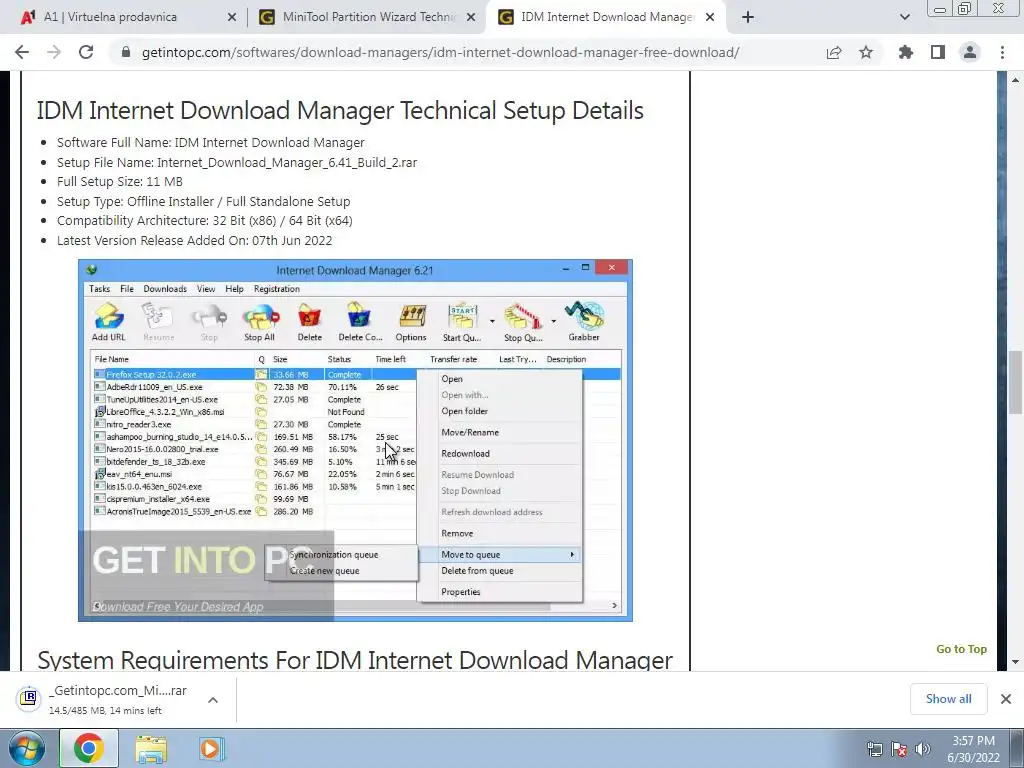The image size is (1024, 768).
Task: Open the network tray icon
Action: [874, 749]
